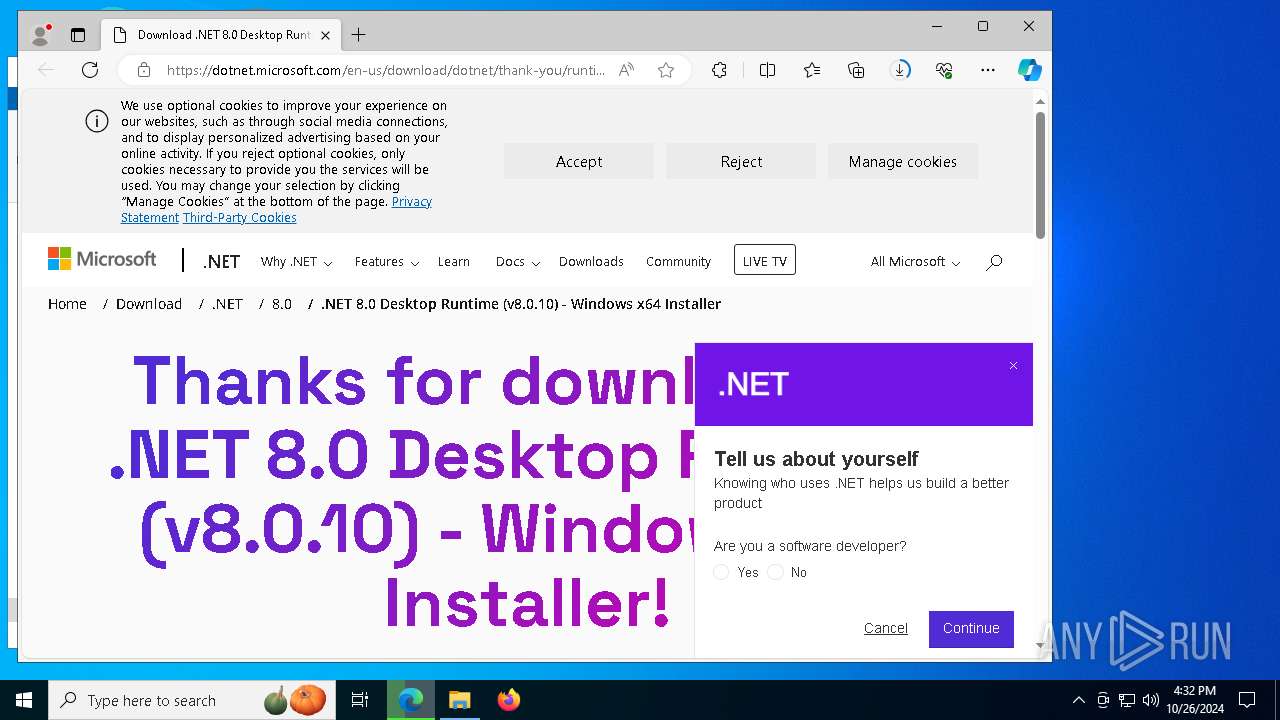The image size is (1280, 720).
Task: Open Manage cookies options
Action: [x=903, y=161]
